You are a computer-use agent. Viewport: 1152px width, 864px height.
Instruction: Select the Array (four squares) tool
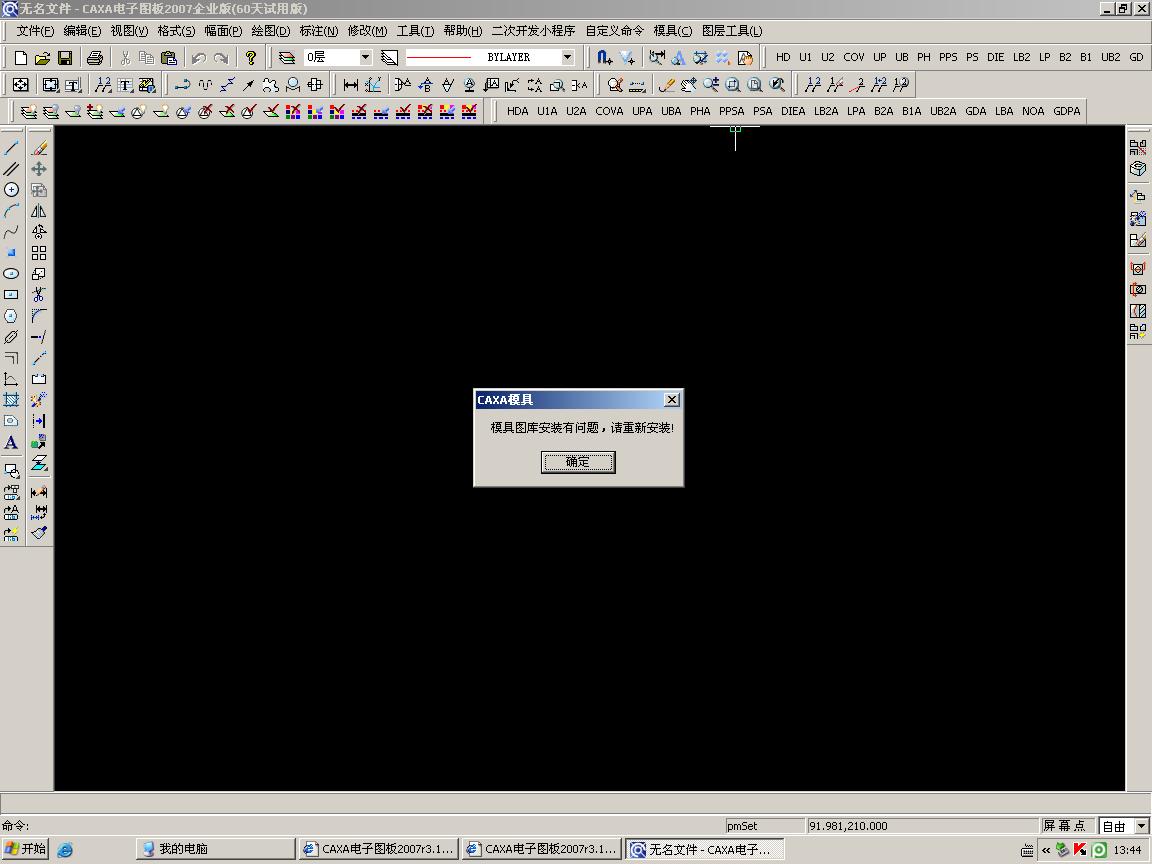coord(39,253)
